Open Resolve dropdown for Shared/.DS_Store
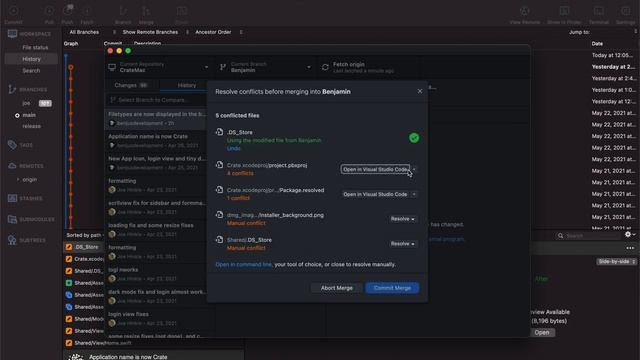The height and width of the screenshot is (360, 640). [402, 244]
